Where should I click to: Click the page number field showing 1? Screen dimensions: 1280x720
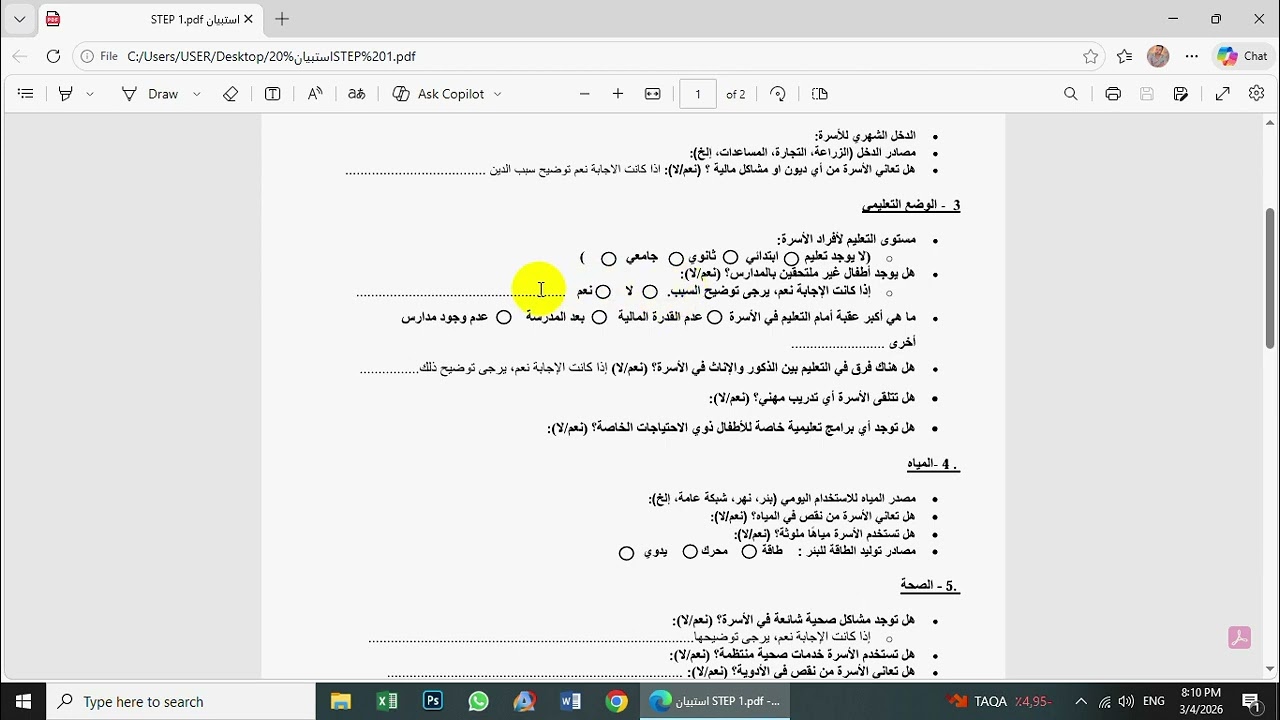698,94
